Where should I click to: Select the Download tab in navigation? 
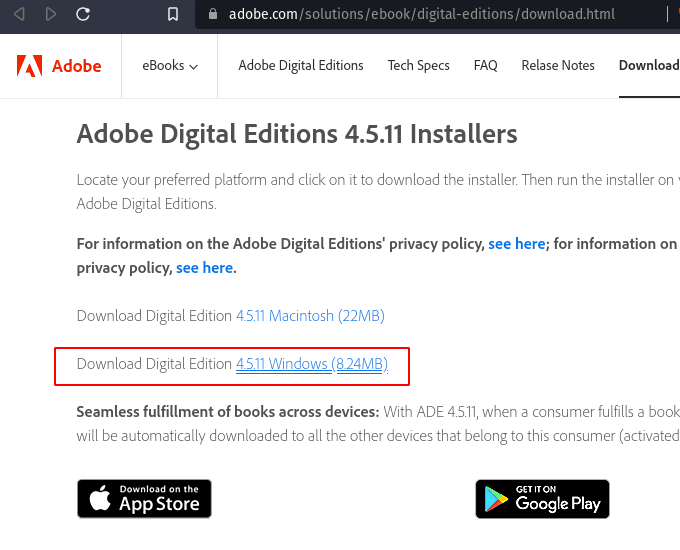[x=649, y=65]
